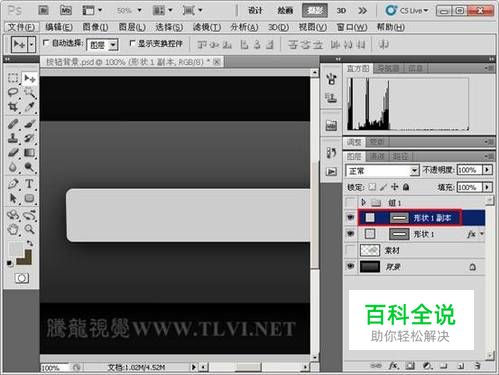
Task: Enable the 自动选择 checkbox
Action: click(x=46, y=43)
